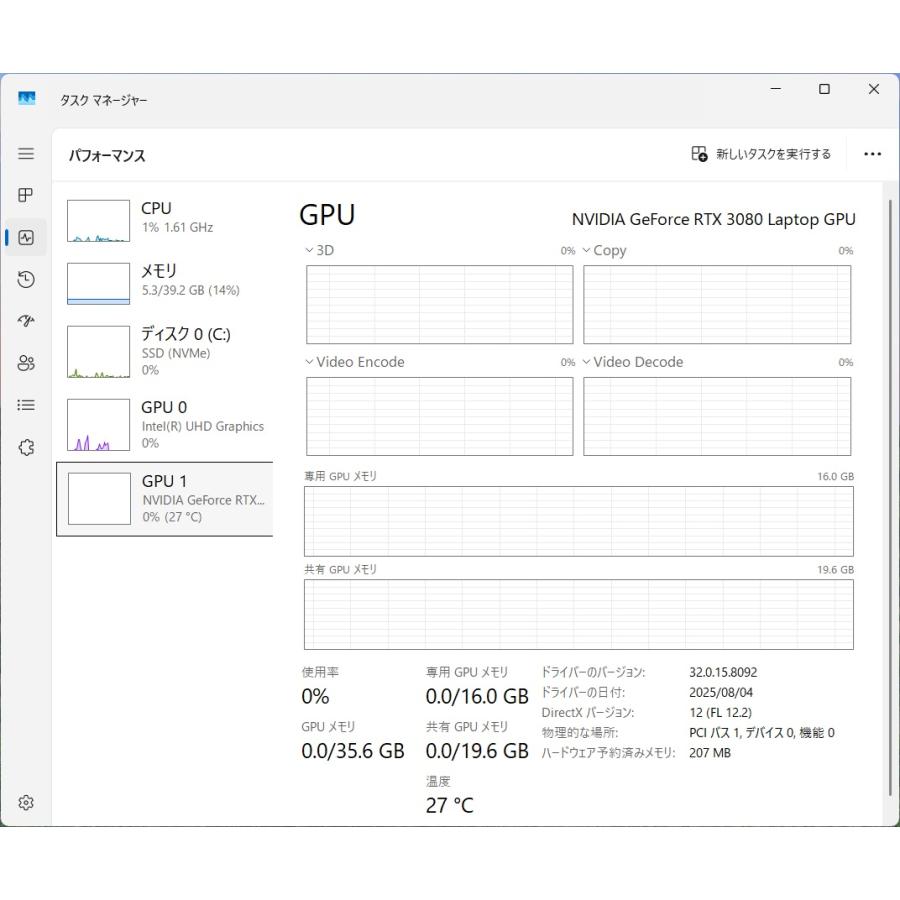Click the NVIDIA GeForce RTX 3080 Laptop GPU title

(x=713, y=219)
